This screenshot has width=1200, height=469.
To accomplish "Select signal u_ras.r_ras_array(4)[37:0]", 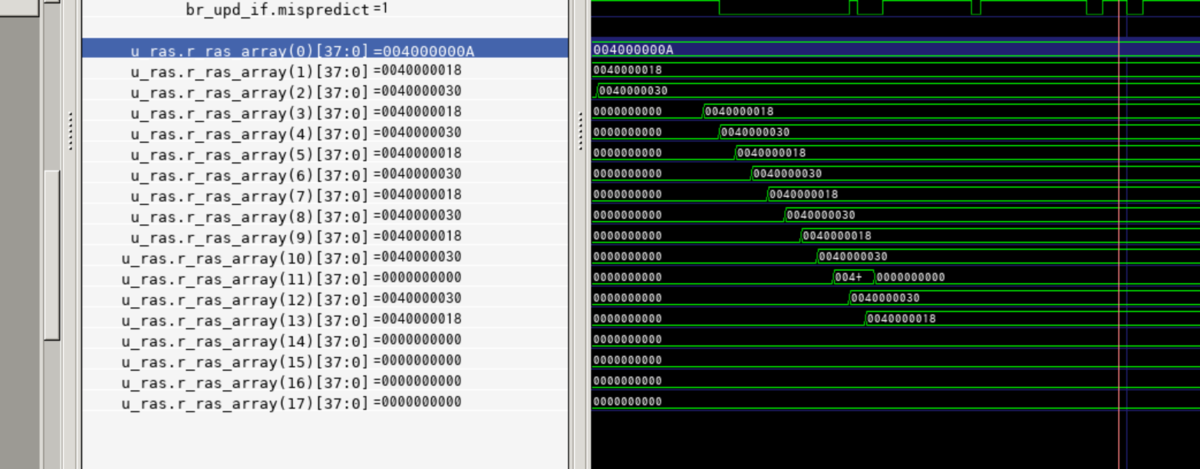I will pos(325,132).
